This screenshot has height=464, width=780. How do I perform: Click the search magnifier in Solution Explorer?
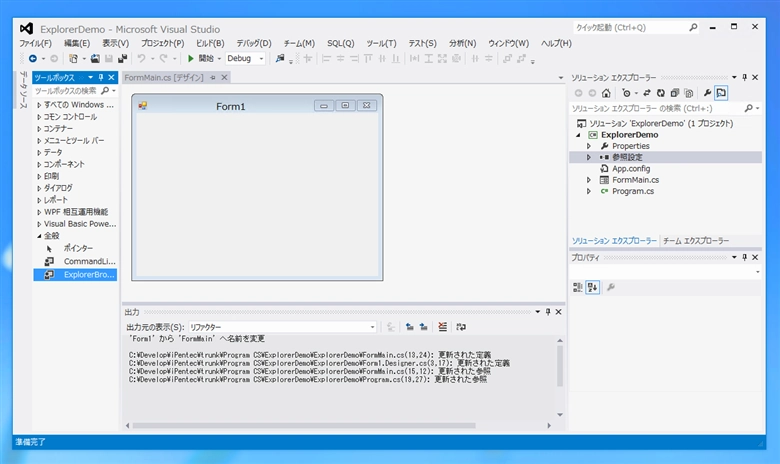pyautogui.click(x=749, y=108)
